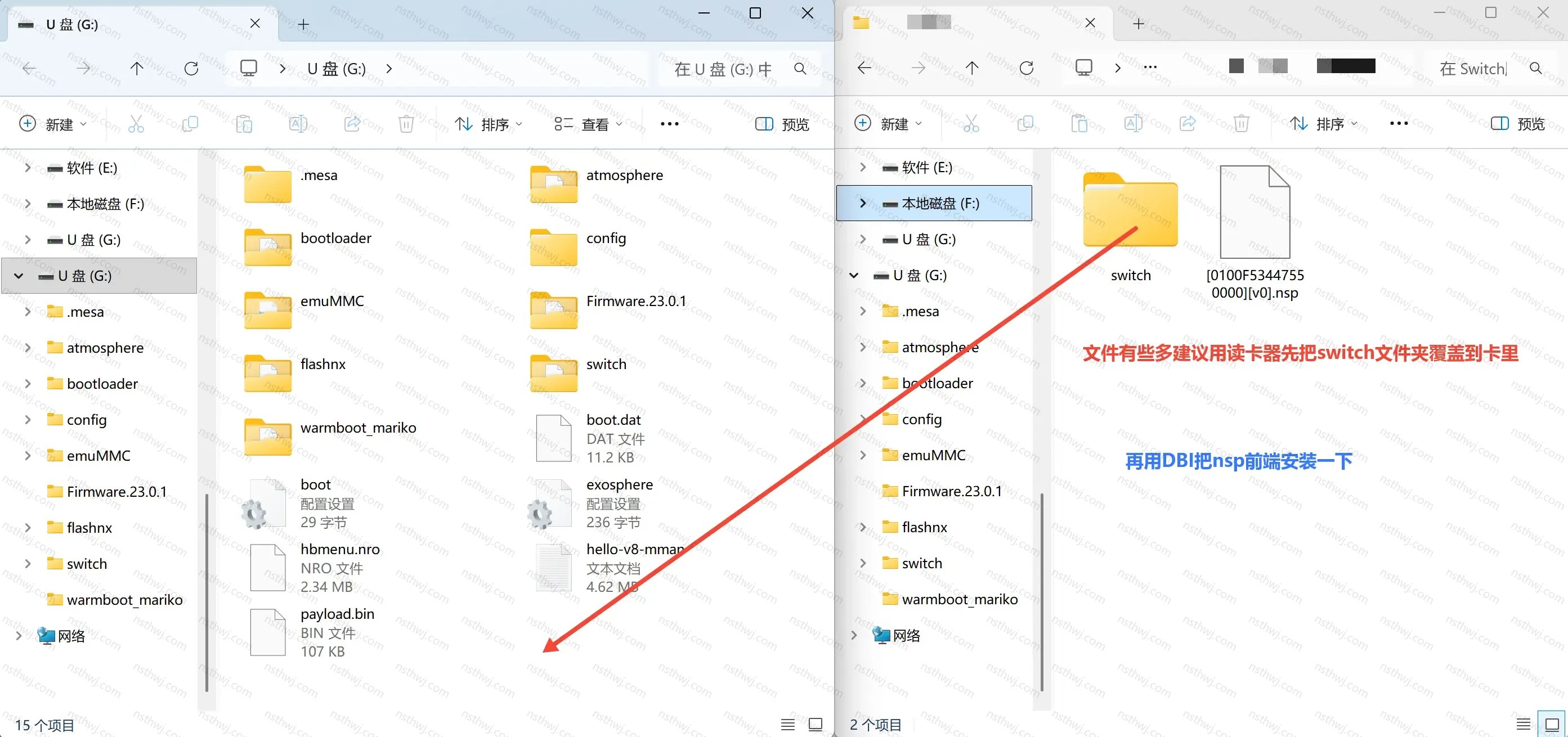Click Share icon in right window toolbar
The image size is (1568, 737).
tap(1188, 124)
